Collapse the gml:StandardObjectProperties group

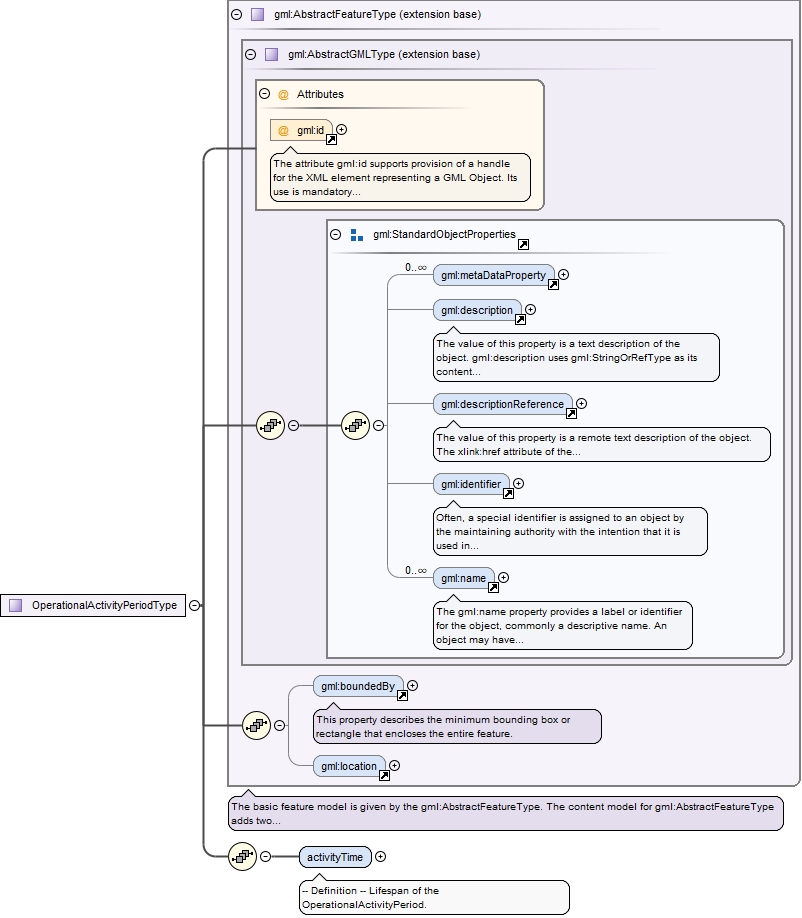pos(335,234)
